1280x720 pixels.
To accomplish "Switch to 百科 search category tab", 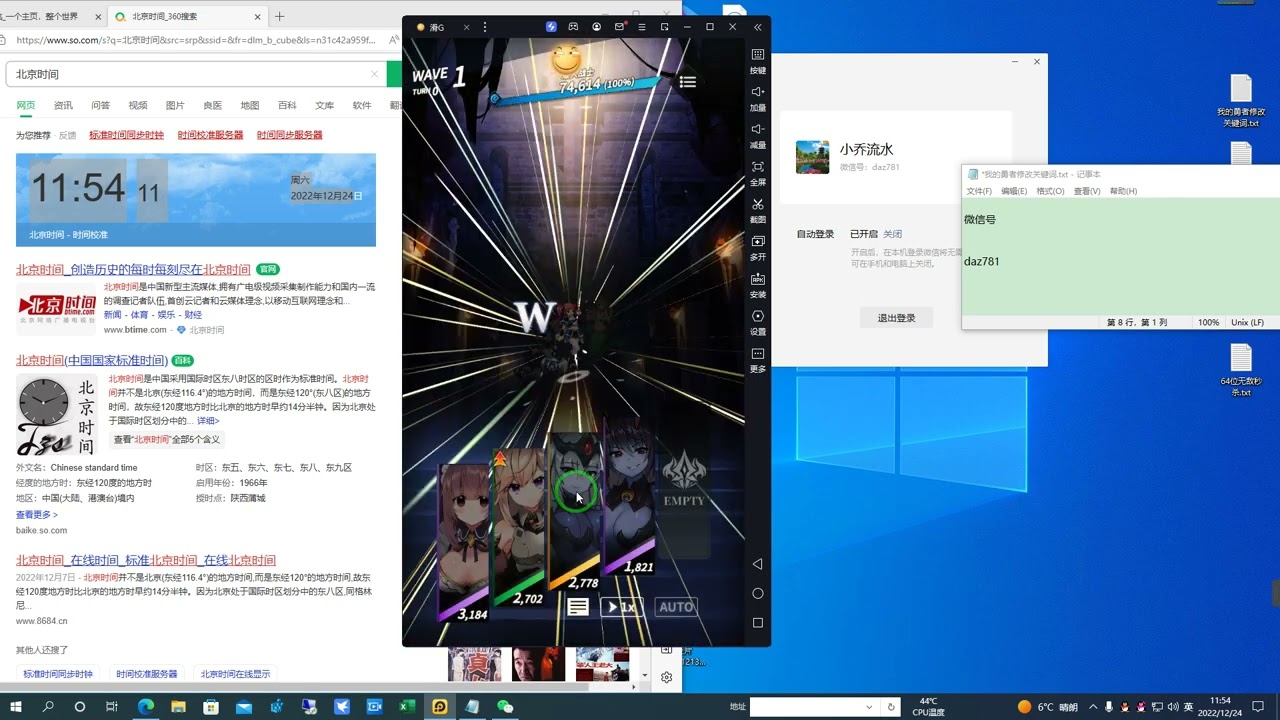I will [287, 105].
